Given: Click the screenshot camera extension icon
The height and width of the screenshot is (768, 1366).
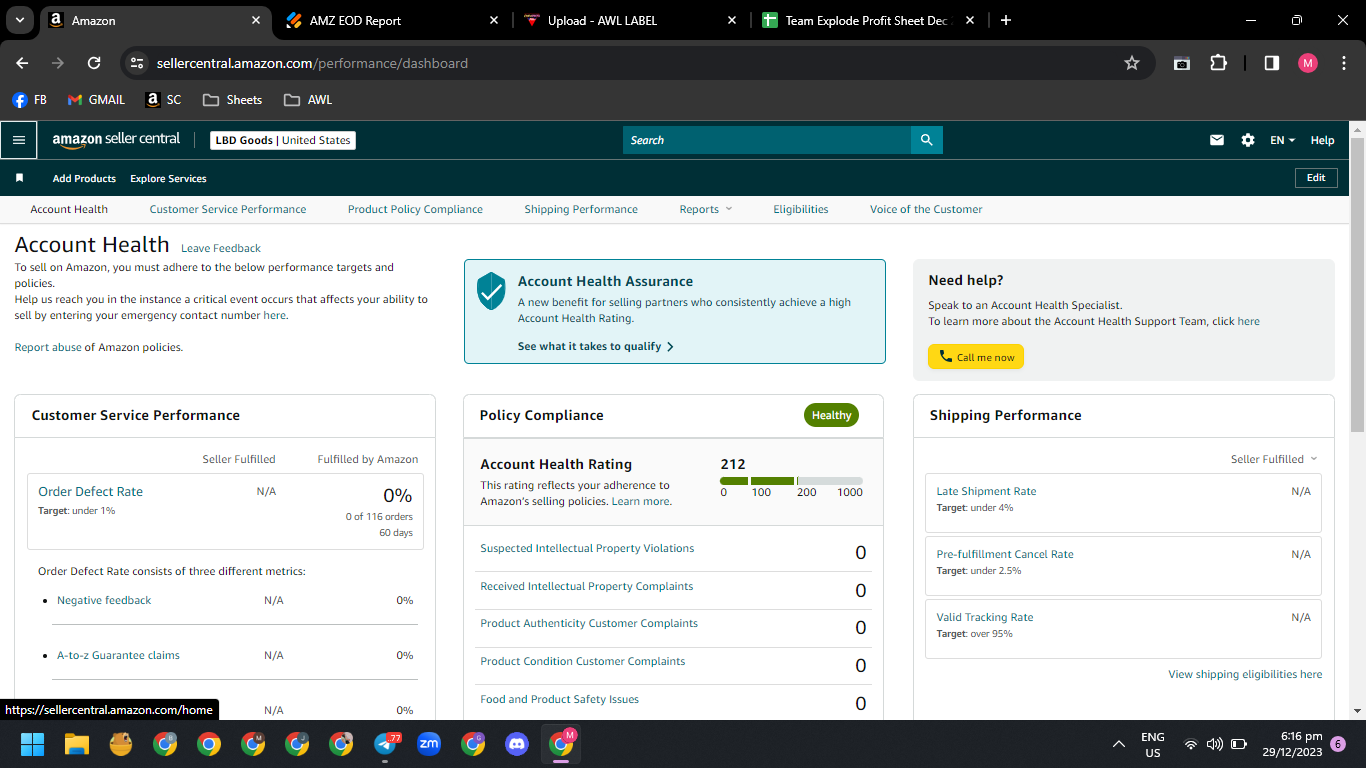Looking at the screenshot, I should [1182, 63].
